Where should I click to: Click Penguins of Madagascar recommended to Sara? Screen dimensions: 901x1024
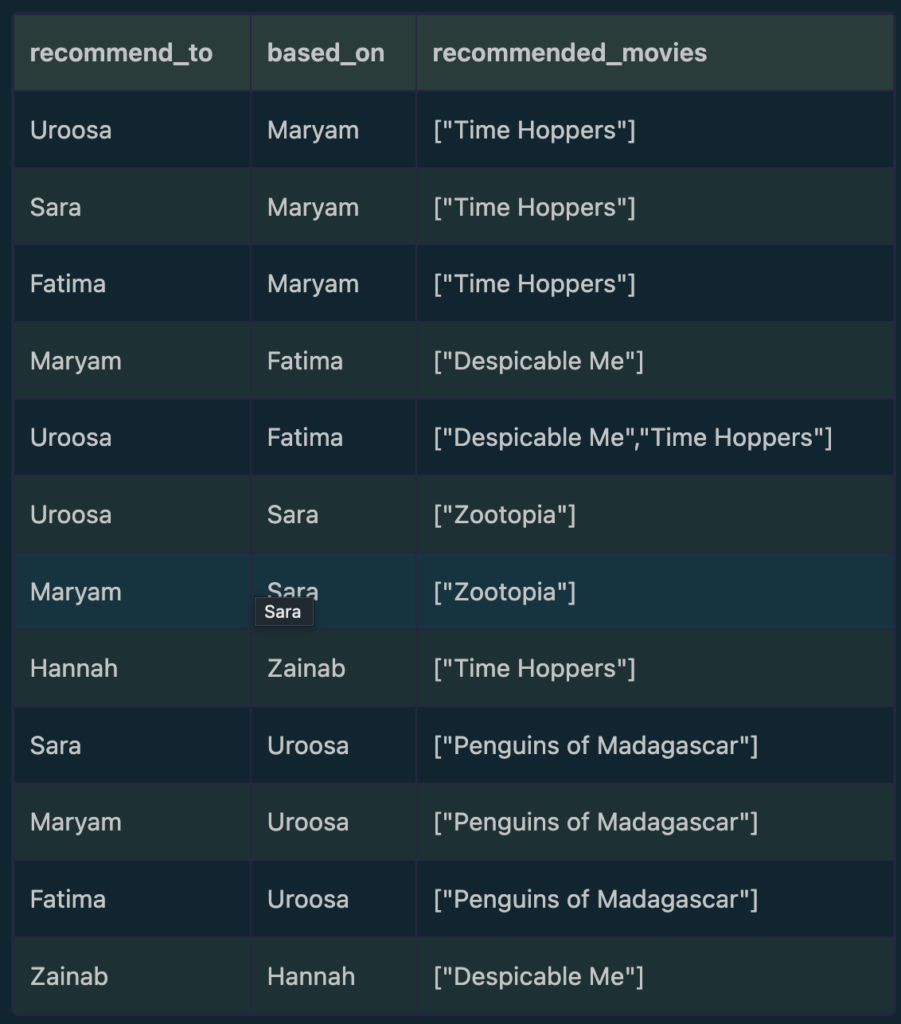point(595,745)
